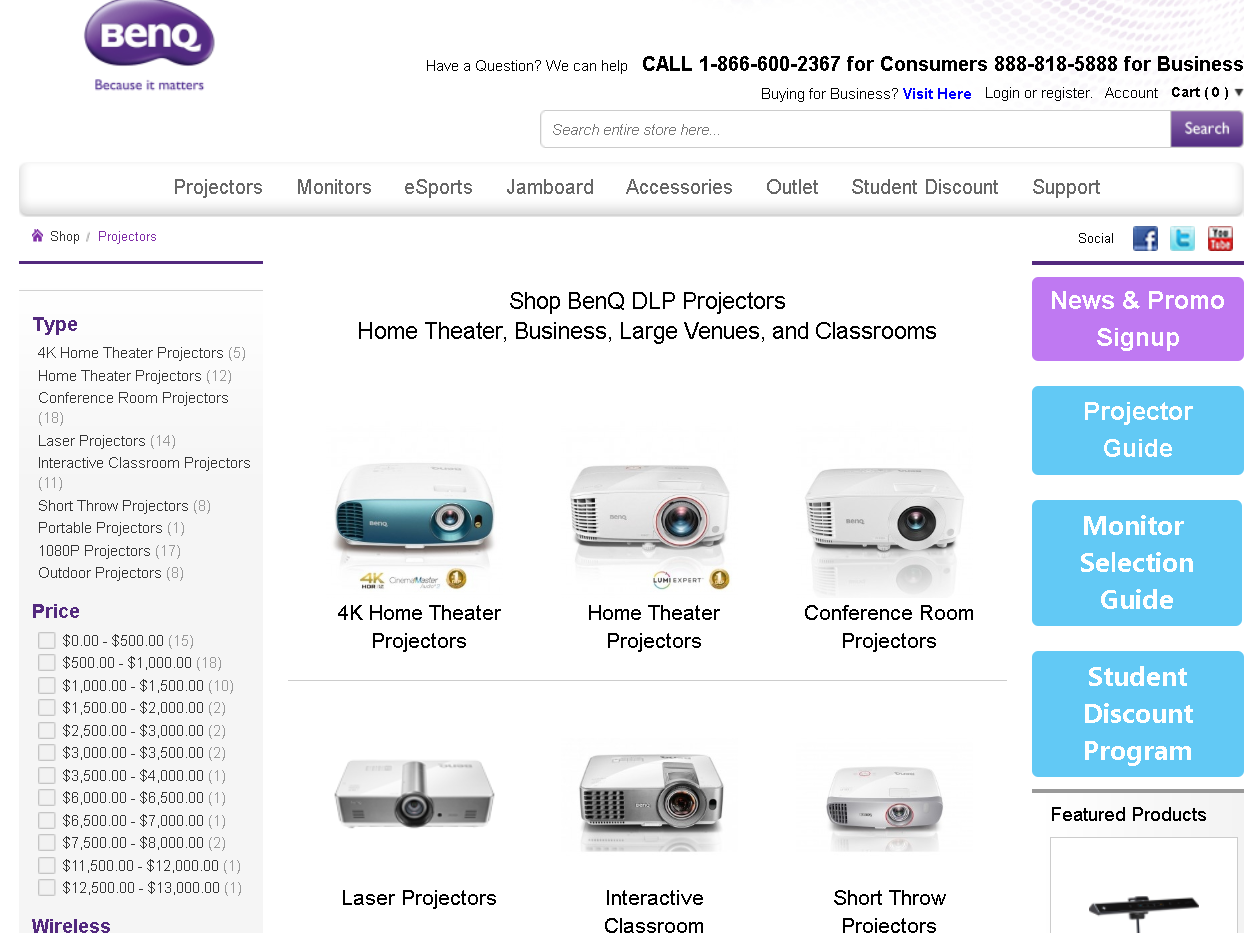
Task: Toggle the $1,000.00 - $1,500.00 price checkbox
Action: coord(47,685)
